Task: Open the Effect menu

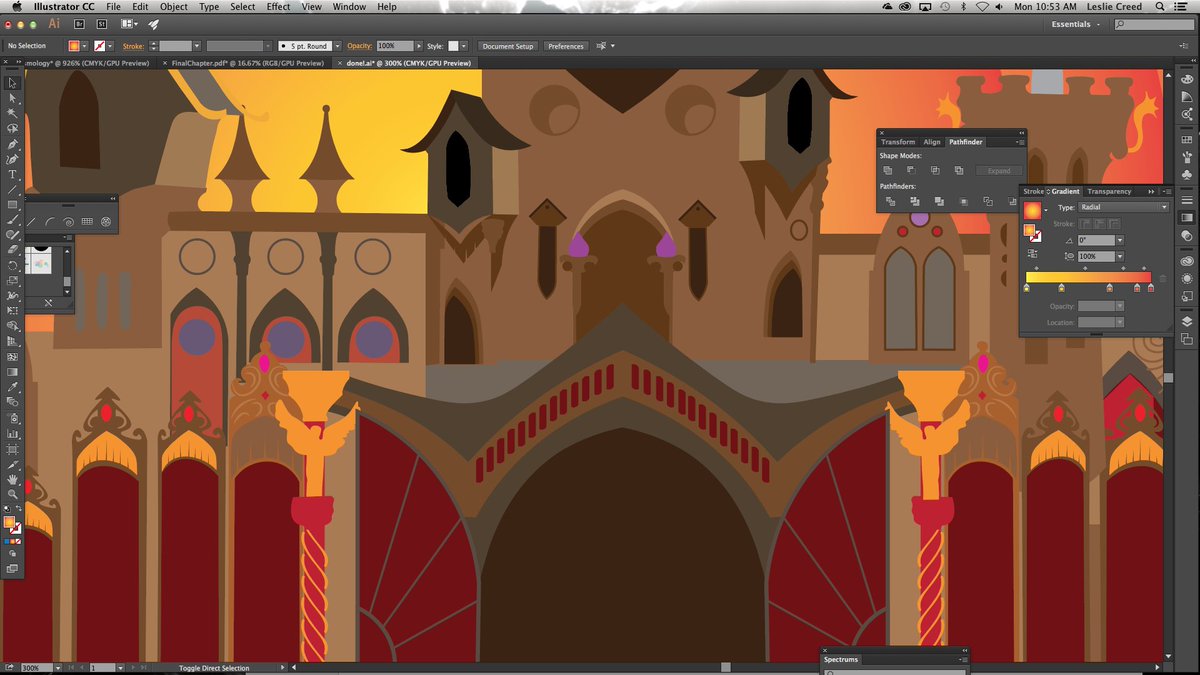Action: [278, 6]
